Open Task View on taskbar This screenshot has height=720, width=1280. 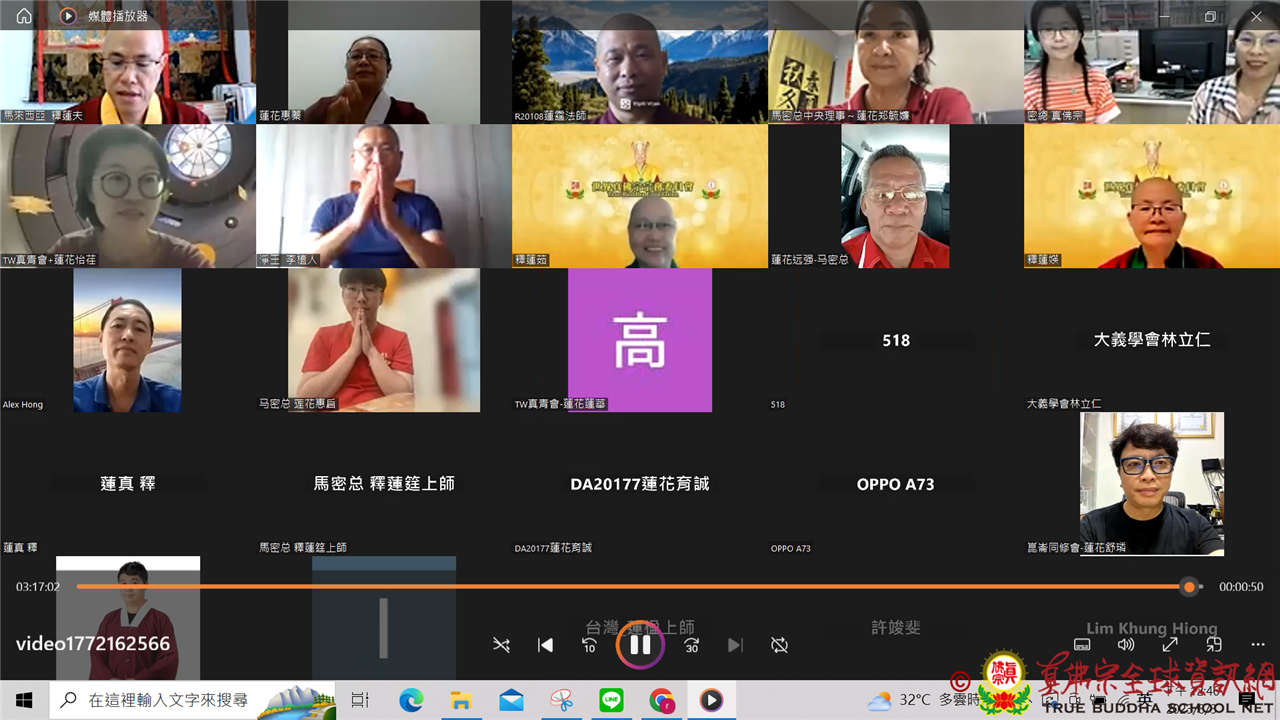[361, 700]
